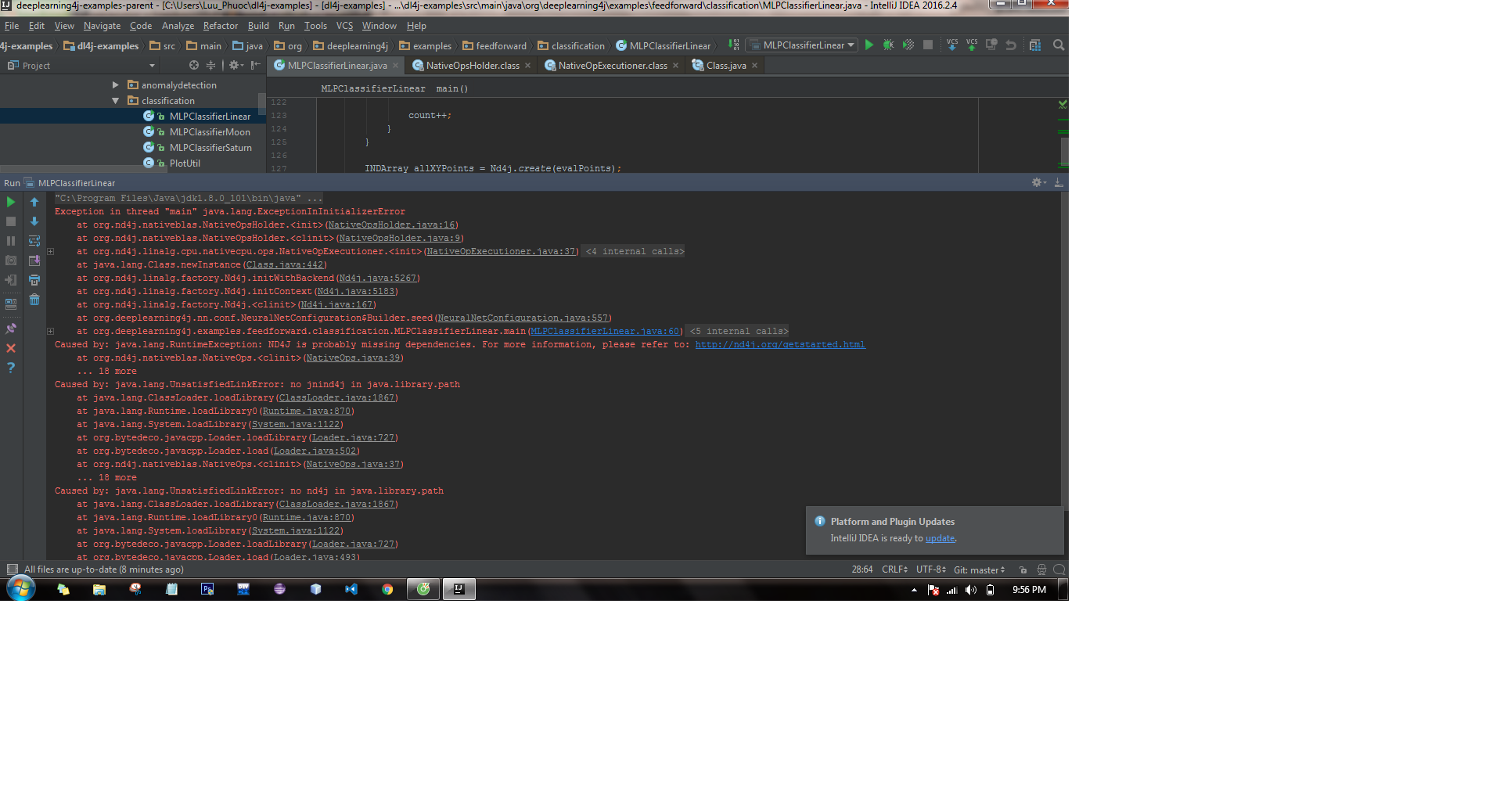The width and height of the screenshot is (1507, 812).
Task: Toggle pin on the Run tab
Action: coord(11,329)
